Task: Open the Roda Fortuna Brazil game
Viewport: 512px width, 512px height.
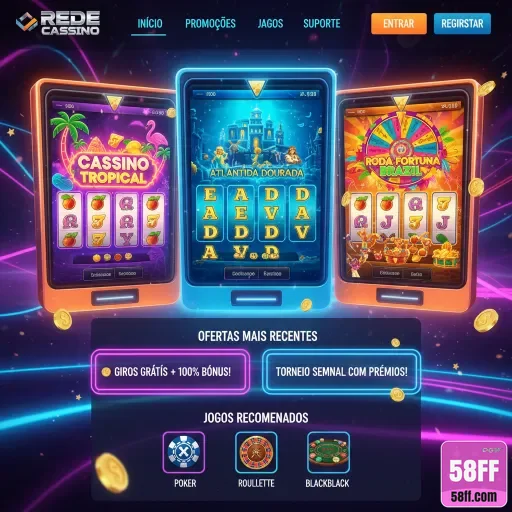Action: click(405, 195)
